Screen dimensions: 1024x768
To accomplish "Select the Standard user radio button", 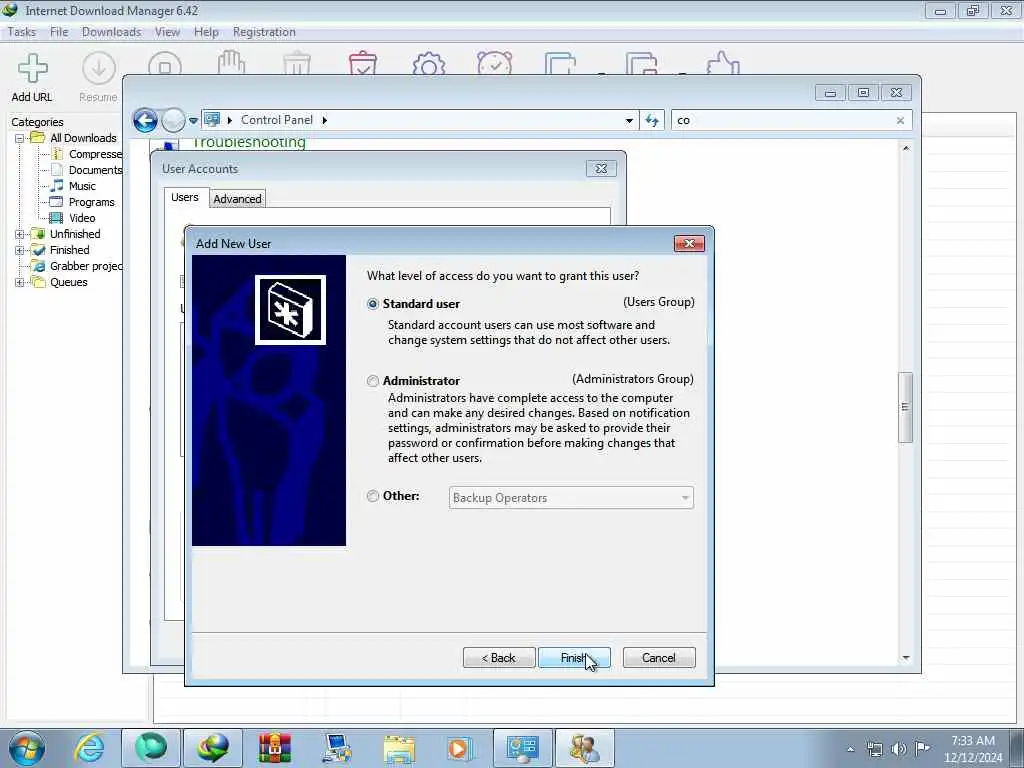I will (x=373, y=304).
